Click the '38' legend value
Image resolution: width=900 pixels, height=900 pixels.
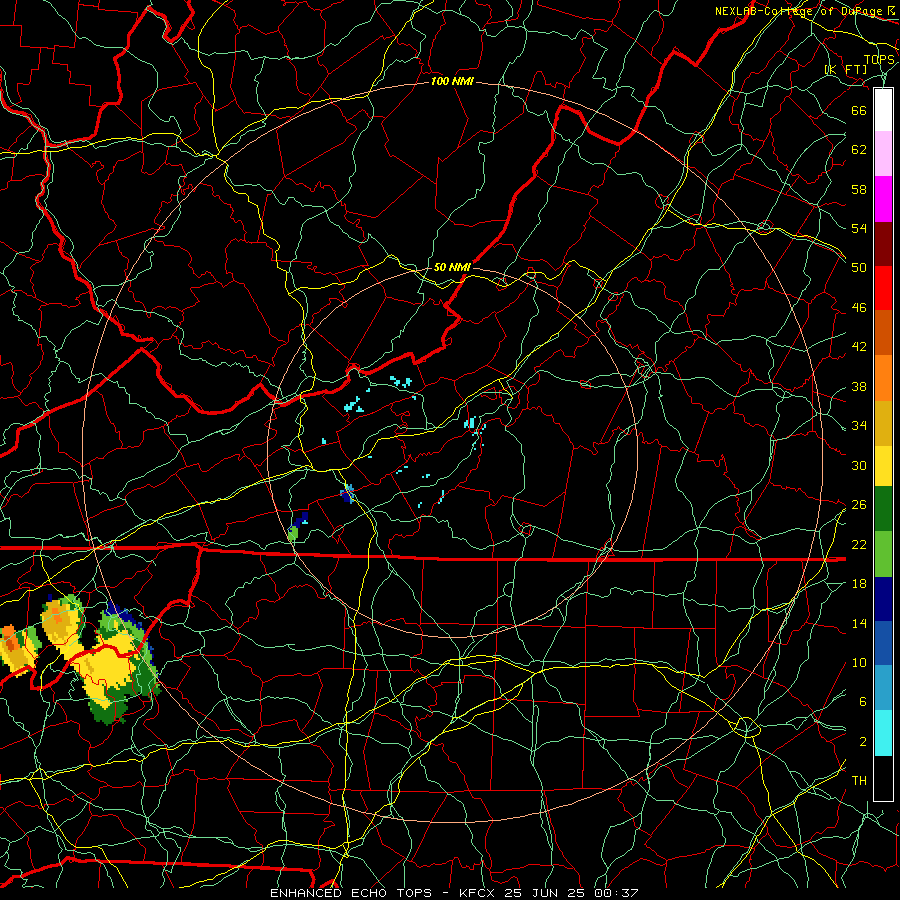click(x=859, y=387)
